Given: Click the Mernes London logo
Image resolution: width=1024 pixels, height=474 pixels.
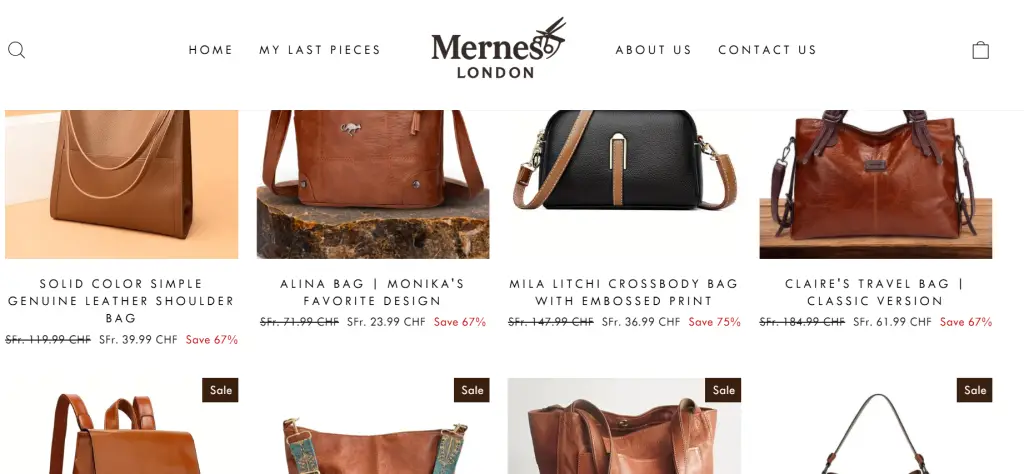Looking at the screenshot, I should [498, 48].
